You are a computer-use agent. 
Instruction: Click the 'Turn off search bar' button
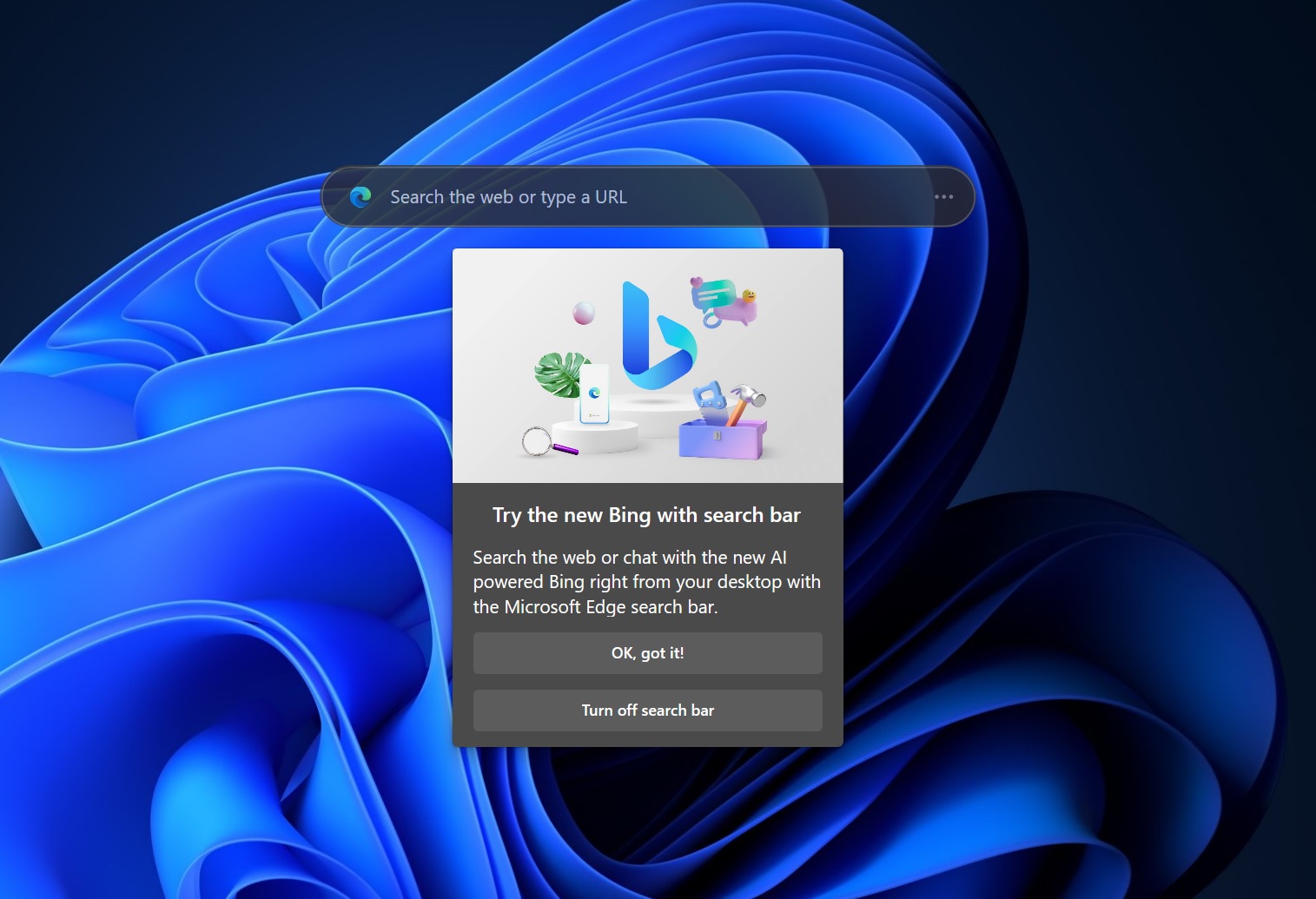pos(647,711)
